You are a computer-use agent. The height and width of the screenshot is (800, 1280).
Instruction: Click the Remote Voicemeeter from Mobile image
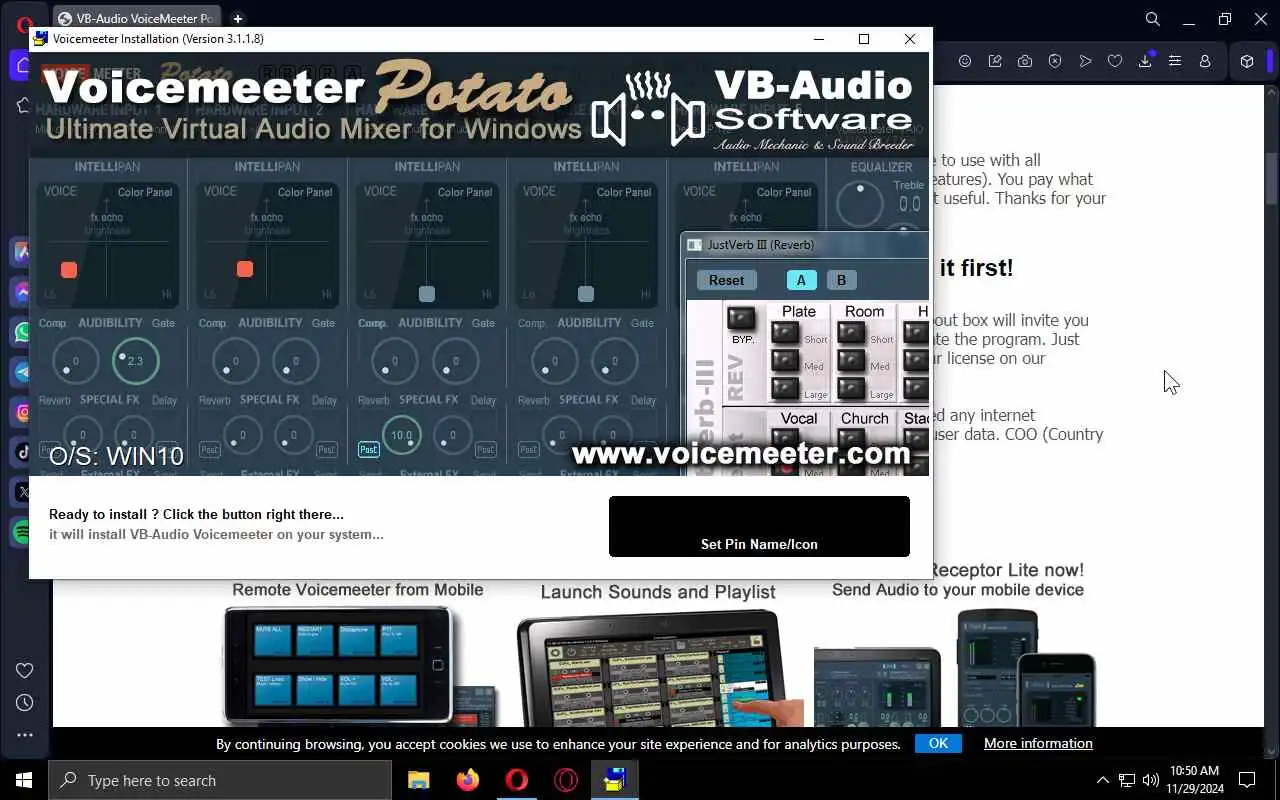point(358,664)
